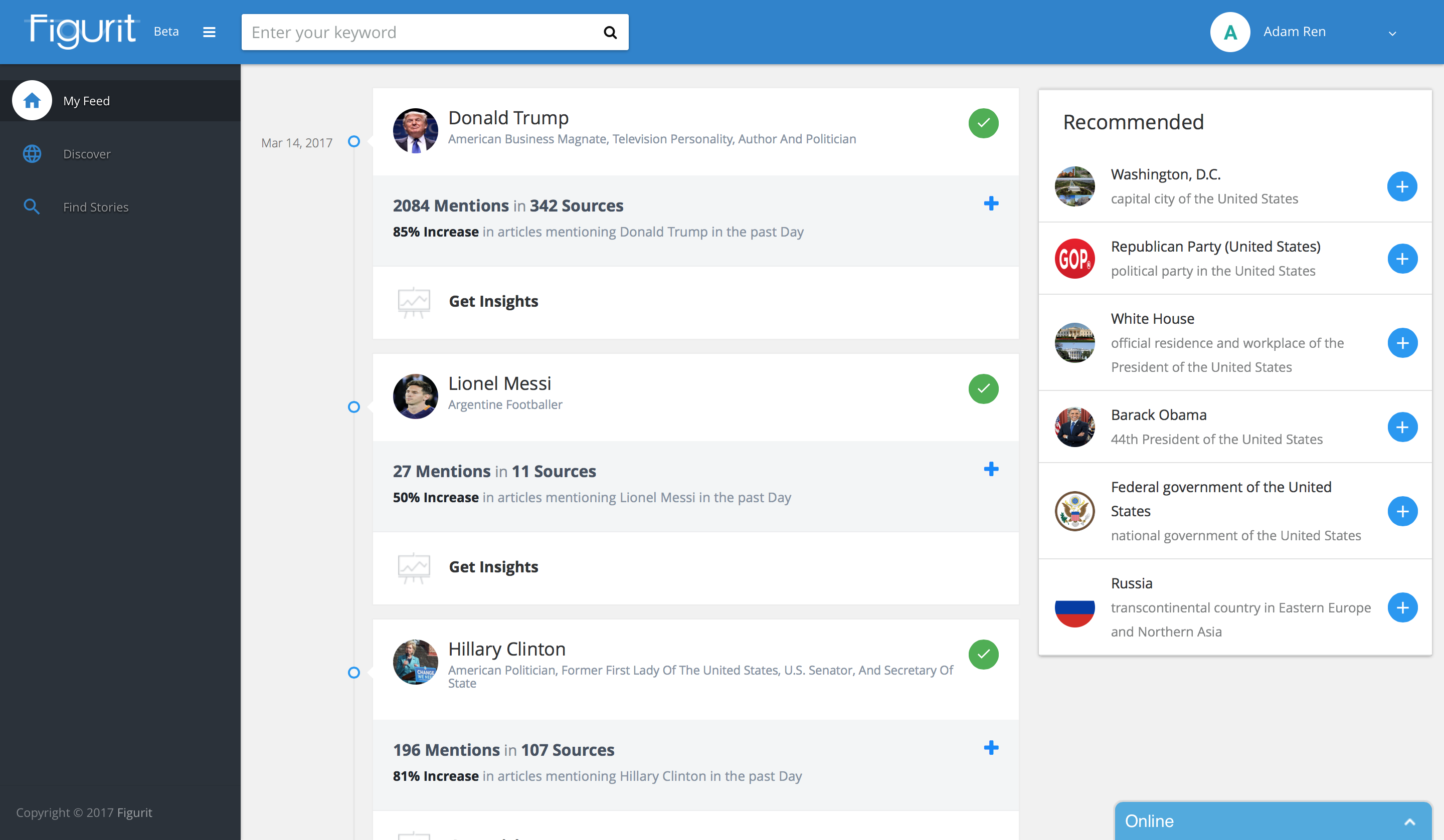
Task: Open Find Stories in sidebar
Action: coord(96,207)
